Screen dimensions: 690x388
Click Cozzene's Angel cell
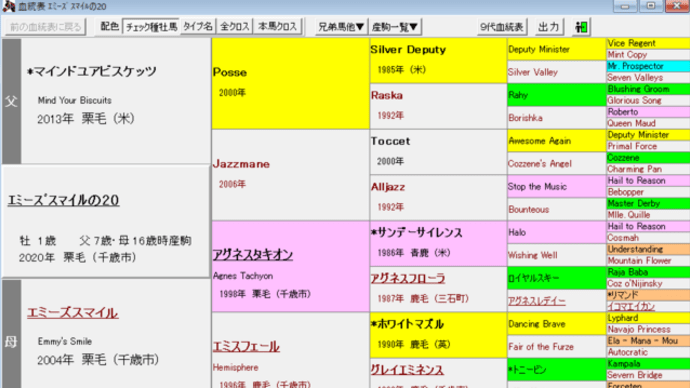(556, 164)
